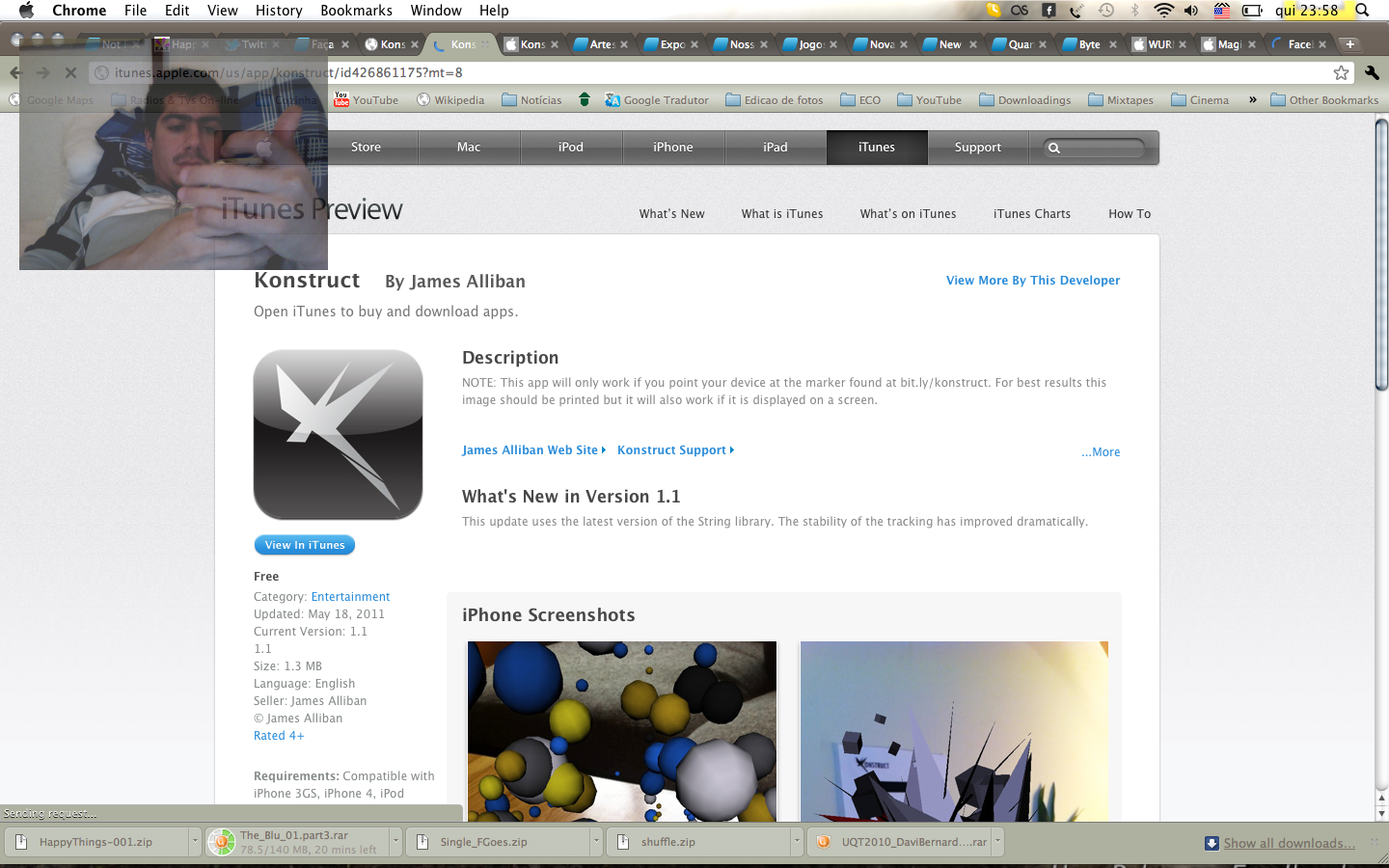Close the Byte tab
This screenshot has height=868, width=1389.
pos(1112,44)
